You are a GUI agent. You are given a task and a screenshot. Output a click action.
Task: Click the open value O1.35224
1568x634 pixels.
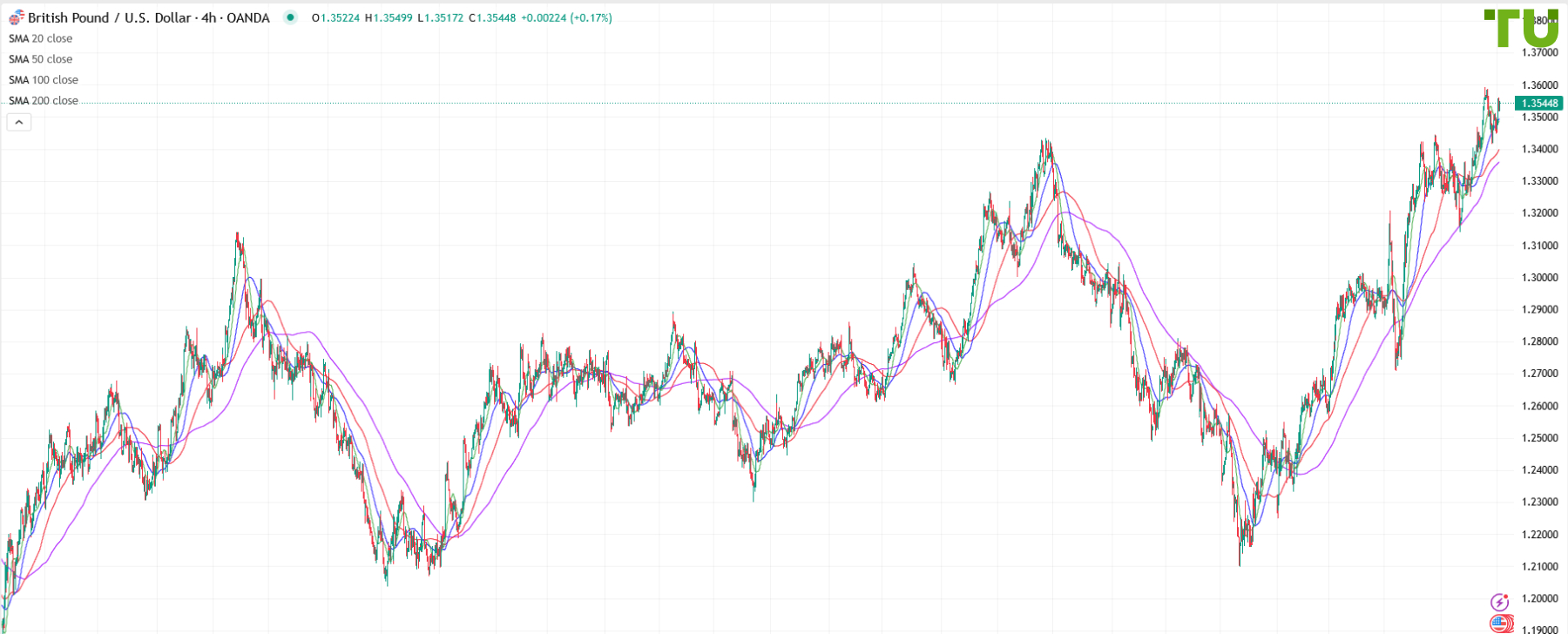[335, 17]
